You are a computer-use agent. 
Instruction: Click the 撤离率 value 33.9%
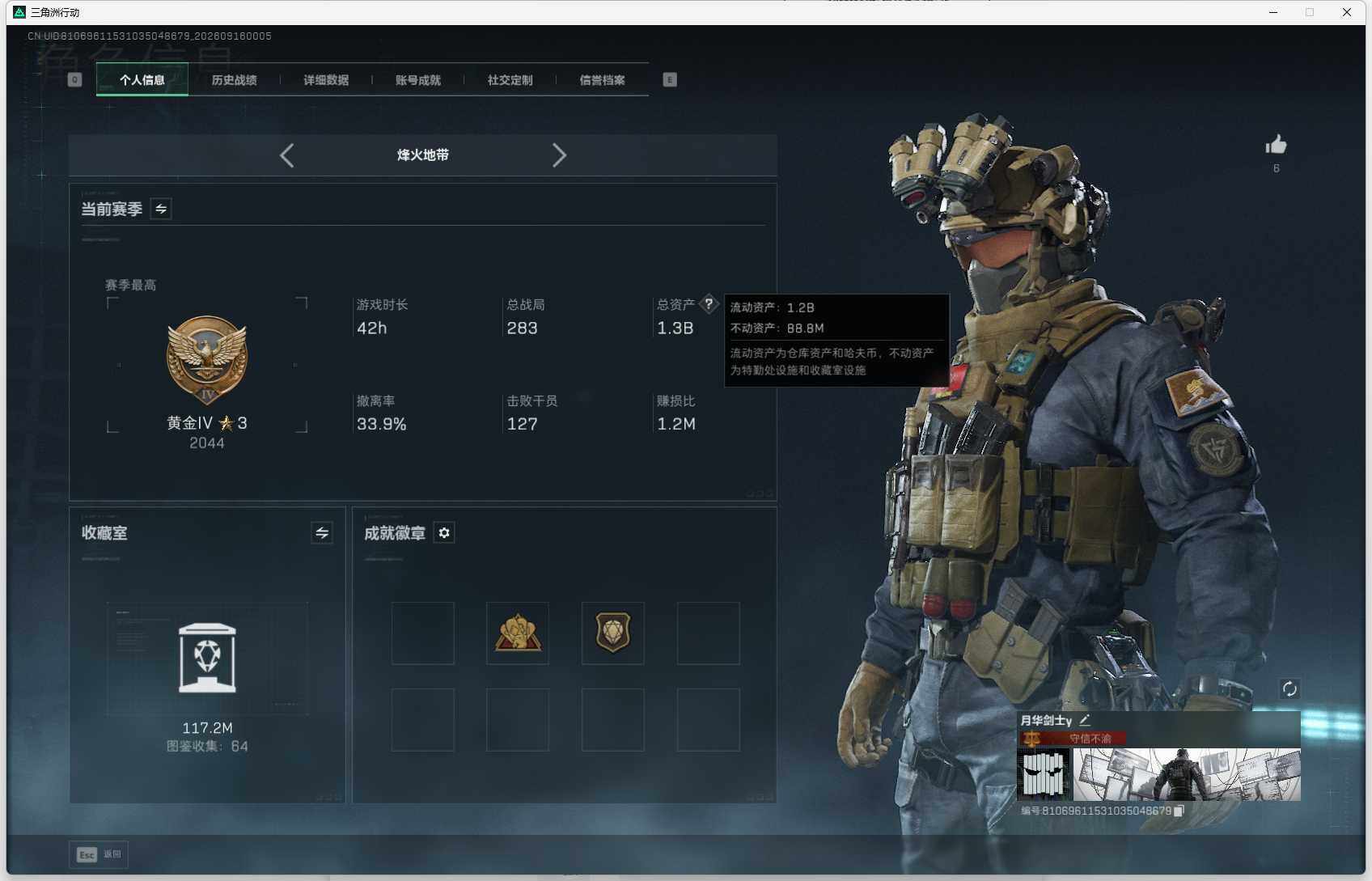pos(382,424)
